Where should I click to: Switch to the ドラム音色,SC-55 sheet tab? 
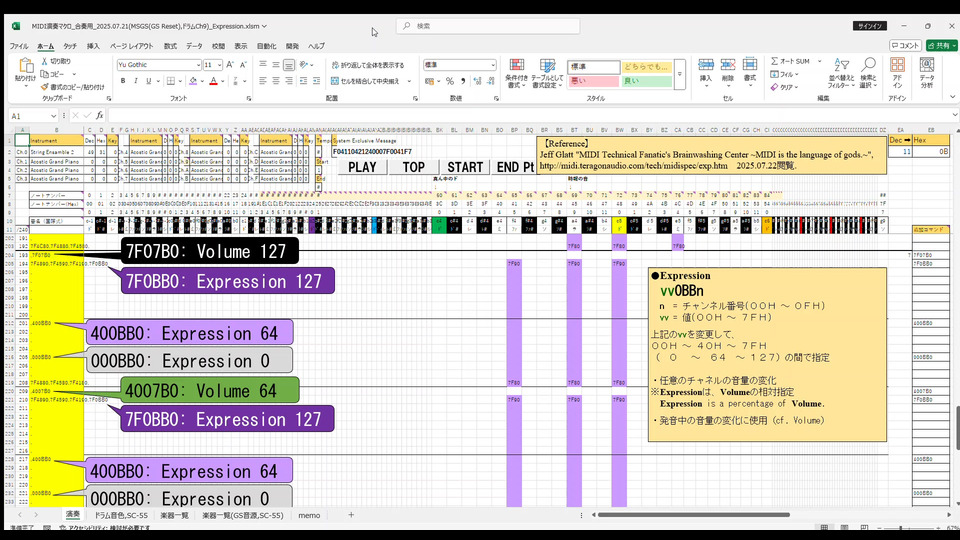pyautogui.click(x=121, y=515)
